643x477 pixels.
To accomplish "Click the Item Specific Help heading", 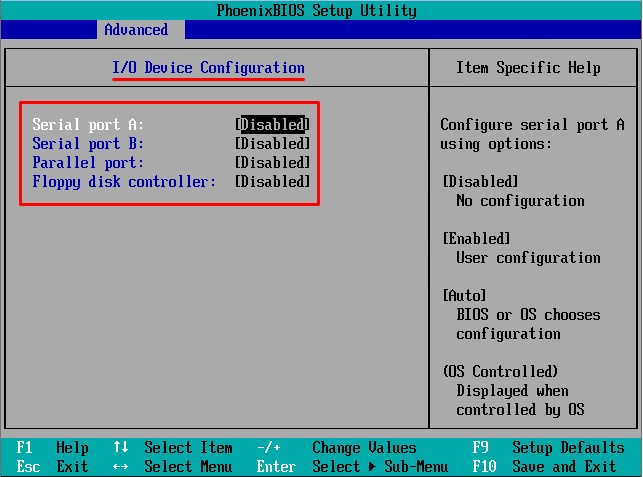I will pyautogui.click(x=528, y=68).
